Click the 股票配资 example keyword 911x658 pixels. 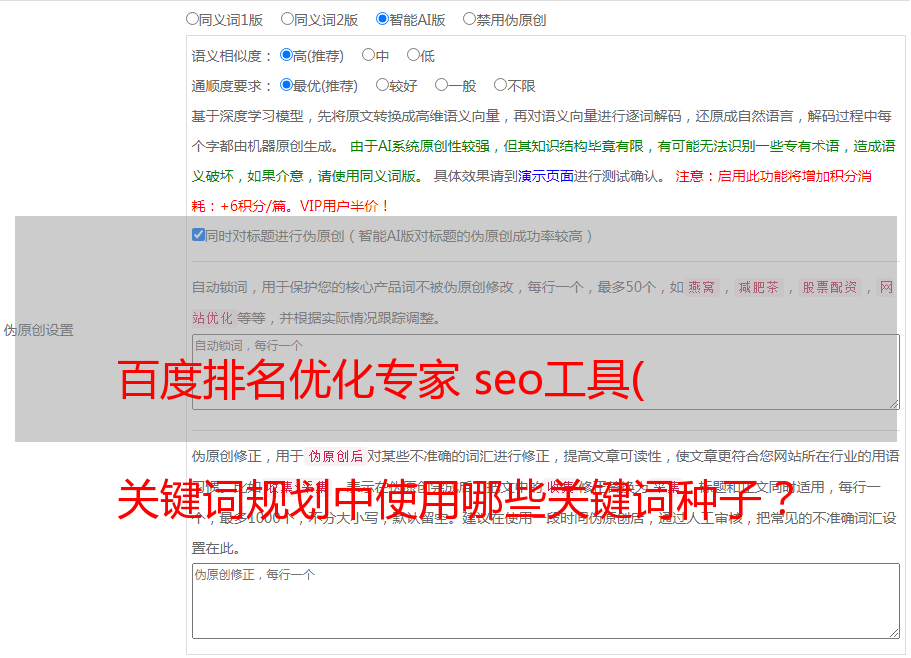(830, 287)
